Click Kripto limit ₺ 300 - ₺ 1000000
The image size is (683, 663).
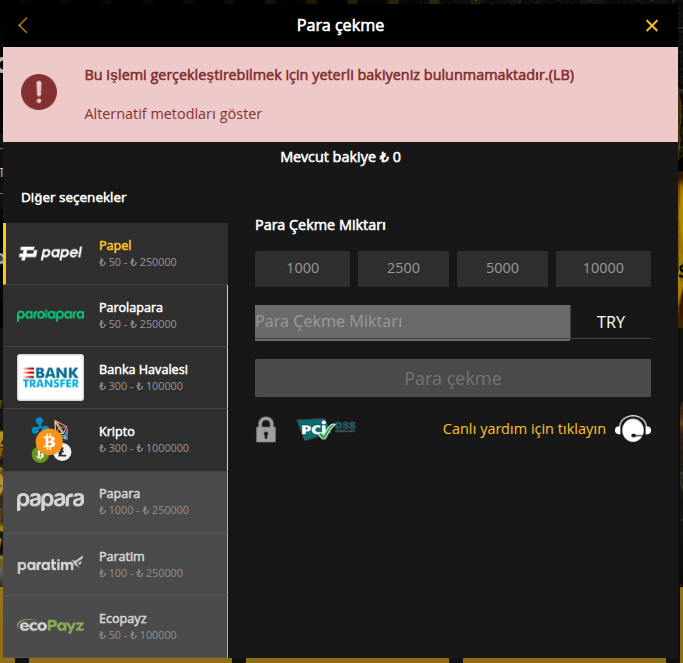pyautogui.click(x=144, y=448)
